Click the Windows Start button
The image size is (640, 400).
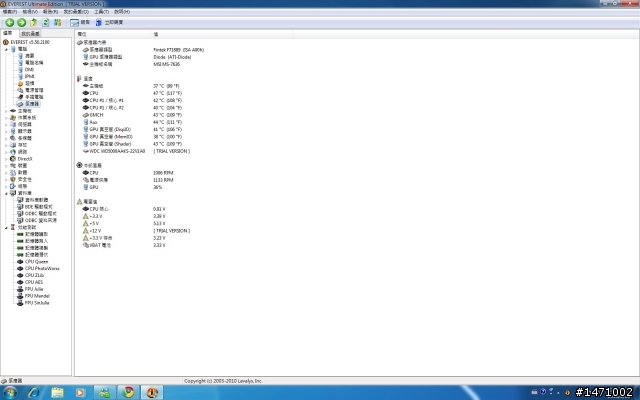[10, 393]
